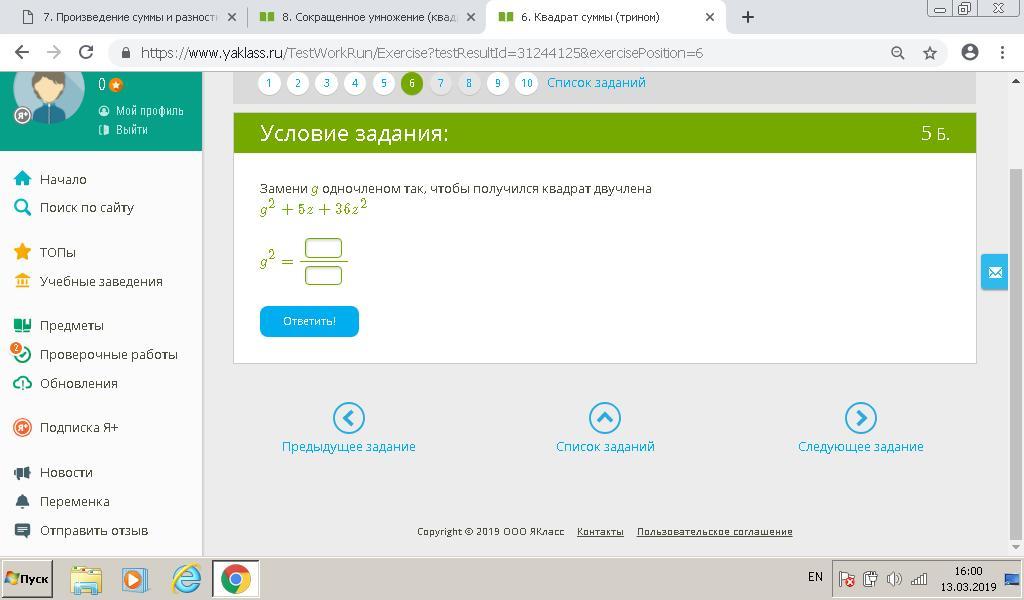Open ТОПы star icon

click(x=22, y=252)
